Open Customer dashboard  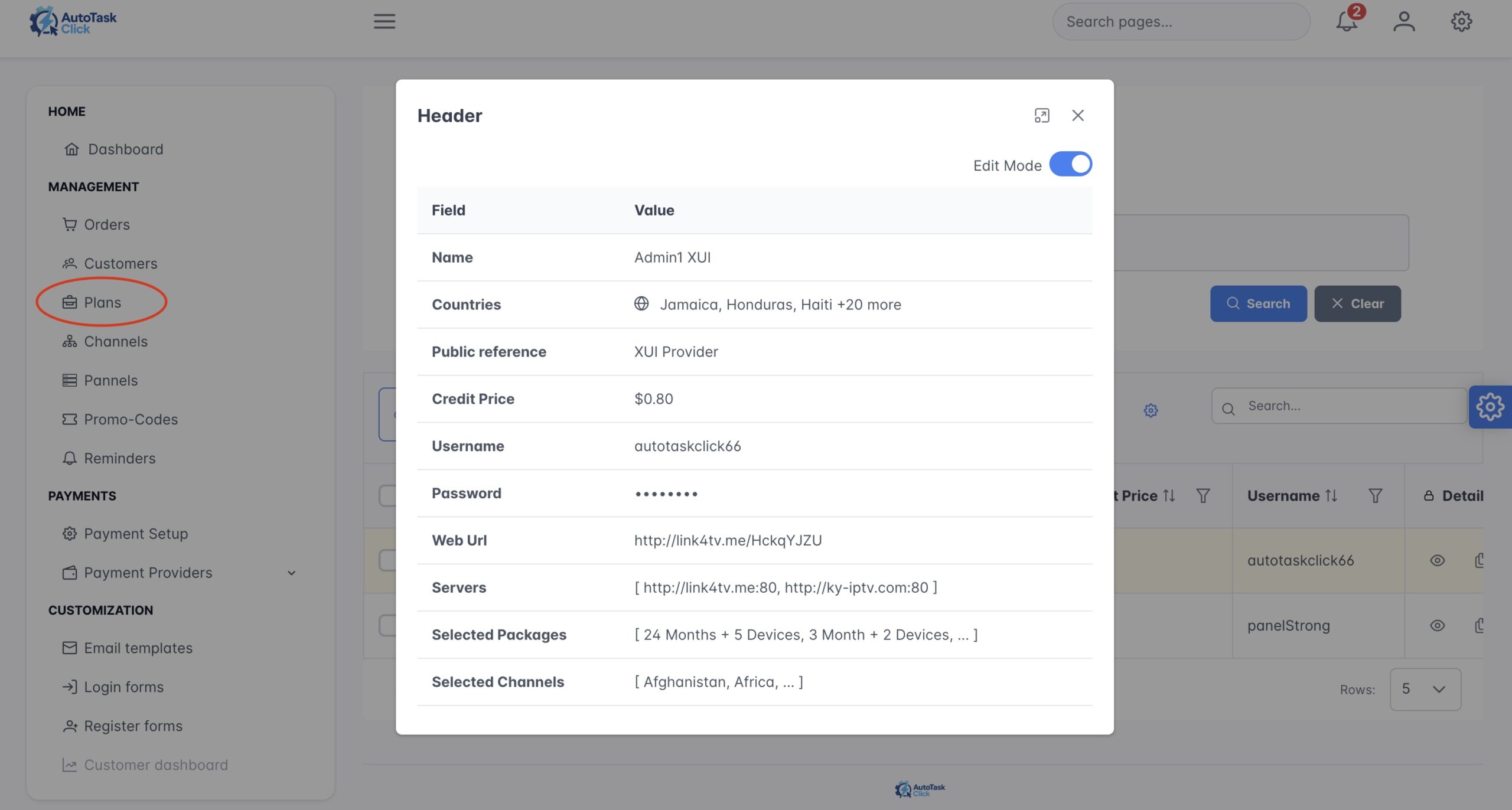[145, 766]
